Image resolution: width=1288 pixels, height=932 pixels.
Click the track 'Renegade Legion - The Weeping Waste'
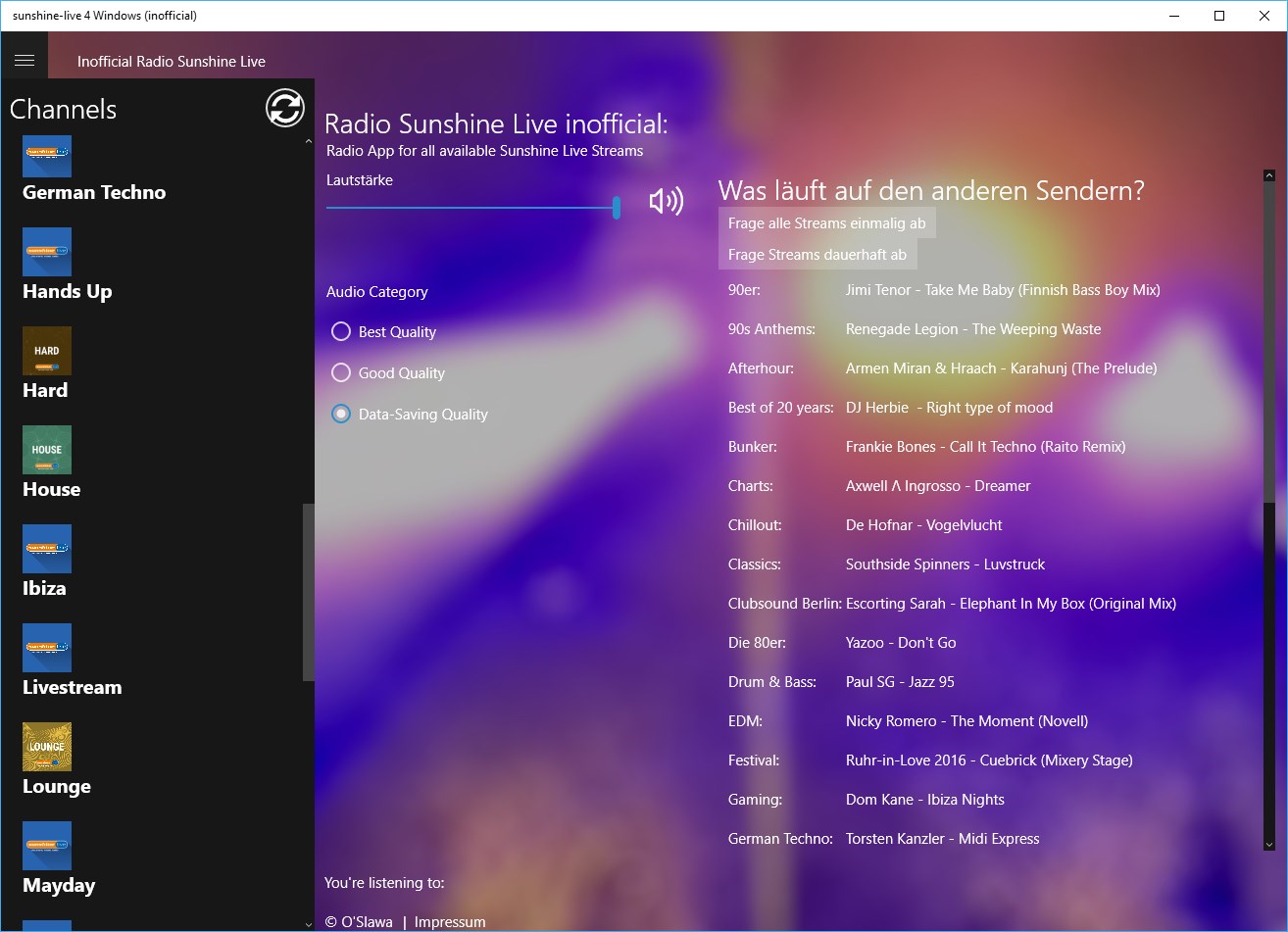click(x=973, y=329)
